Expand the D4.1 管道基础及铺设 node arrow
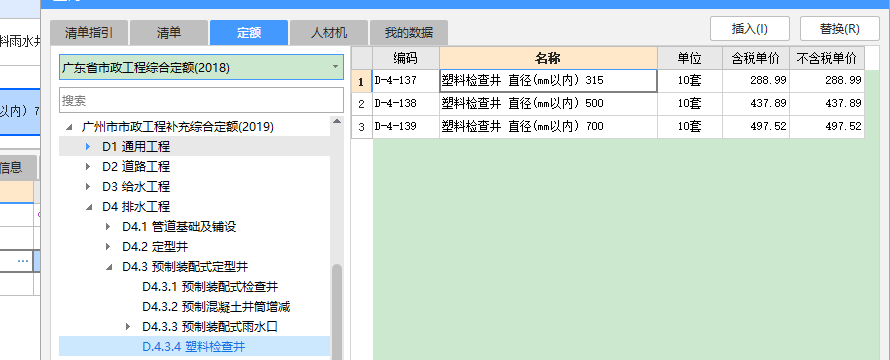The width and height of the screenshot is (890, 360). point(108,227)
